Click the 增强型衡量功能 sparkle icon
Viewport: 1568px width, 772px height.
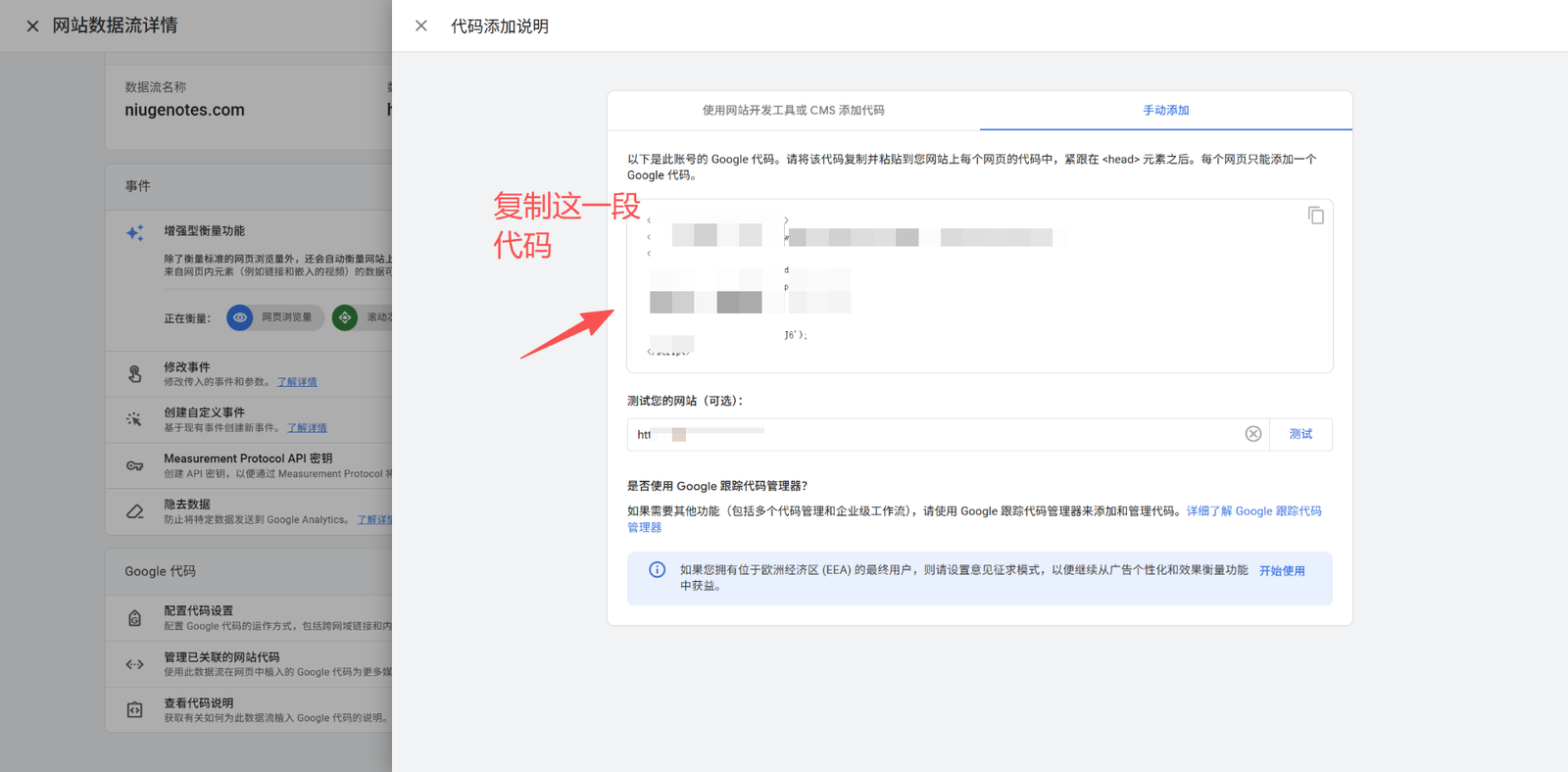[x=135, y=232]
